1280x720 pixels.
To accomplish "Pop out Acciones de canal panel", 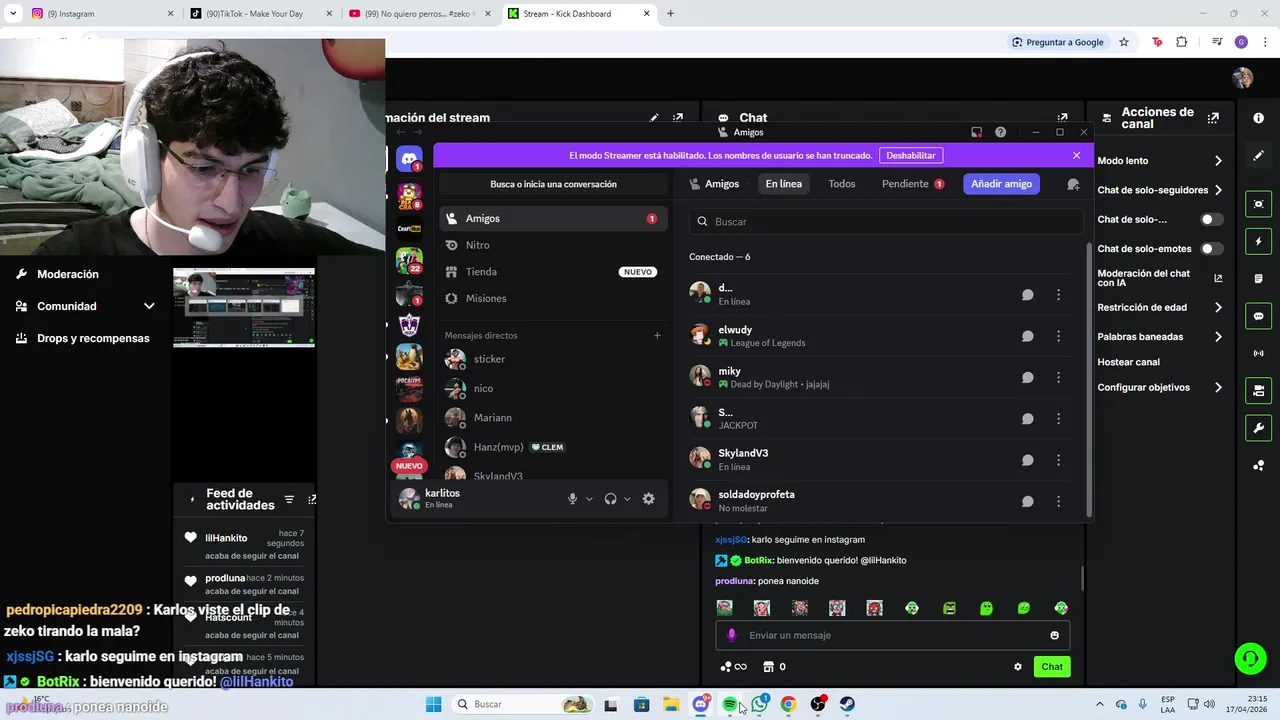I will tap(1213, 118).
